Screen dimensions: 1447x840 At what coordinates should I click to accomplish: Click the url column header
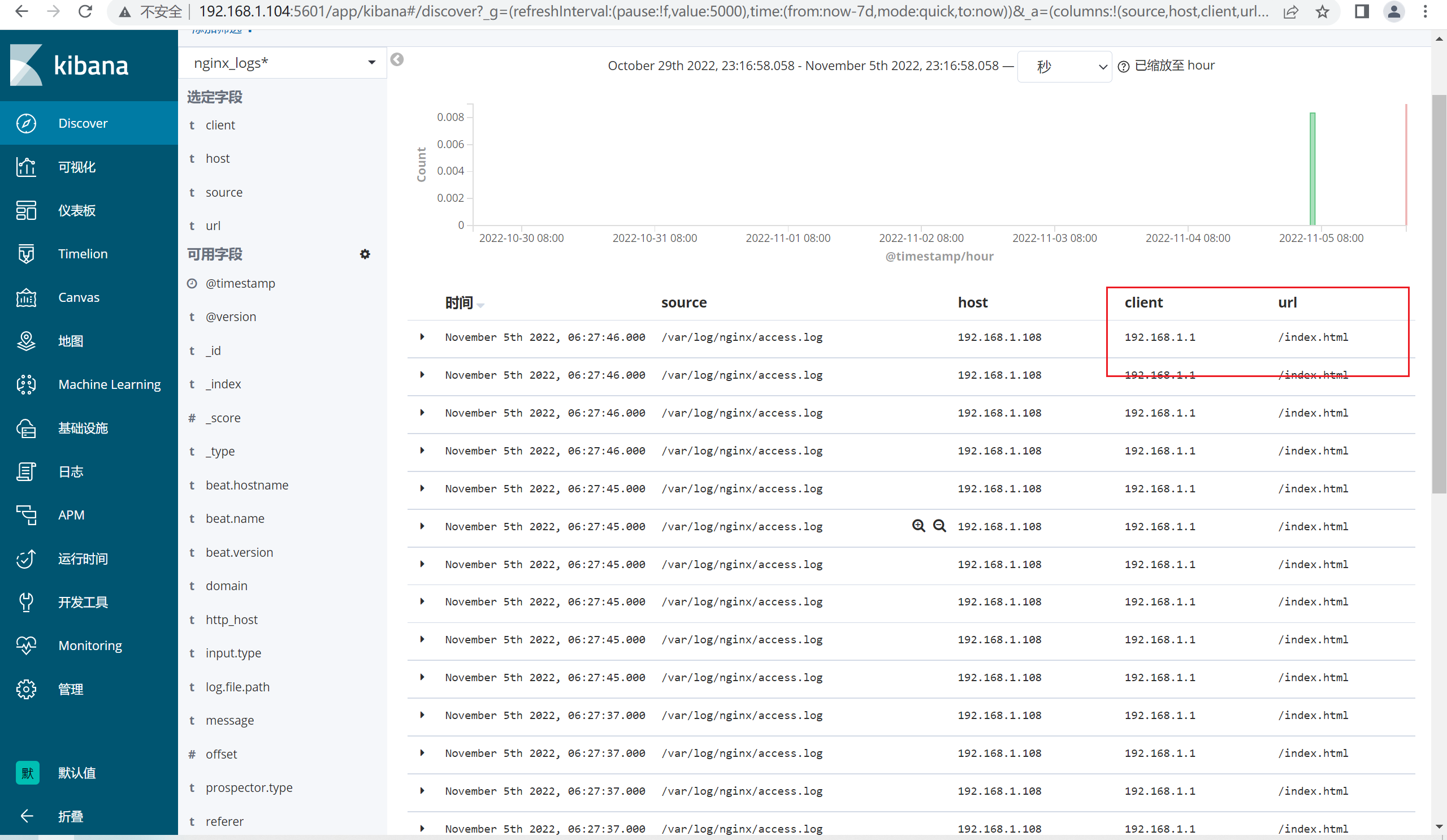(x=1288, y=302)
